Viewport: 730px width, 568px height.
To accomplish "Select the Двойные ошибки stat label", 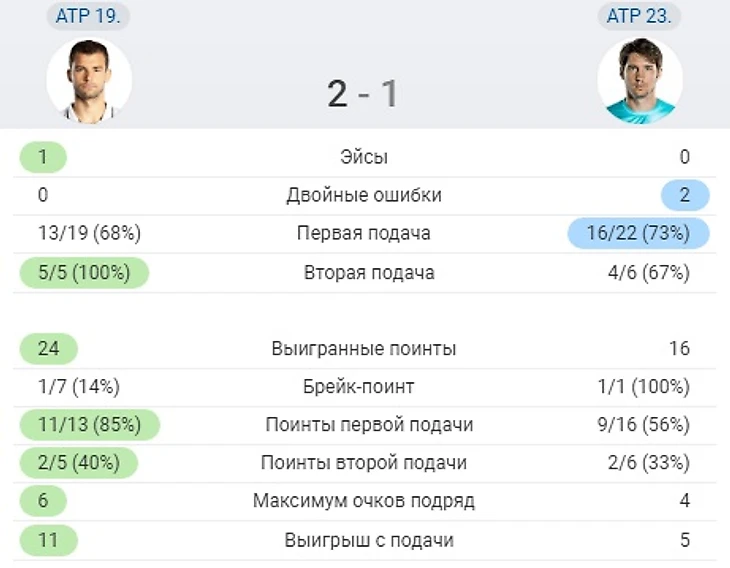I will (364, 195).
